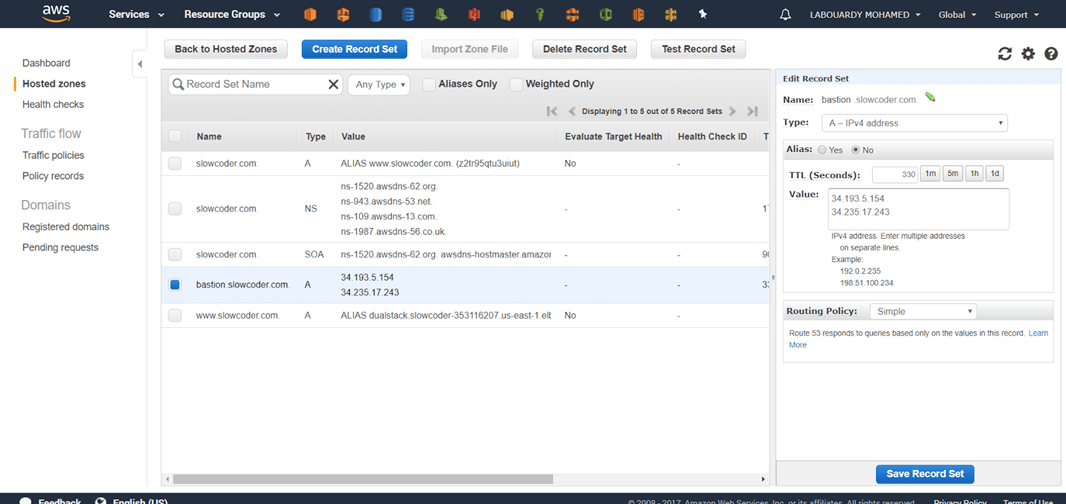Click the pin shortcuts icon in header
This screenshot has height=504, width=1066.
[x=703, y=14]
